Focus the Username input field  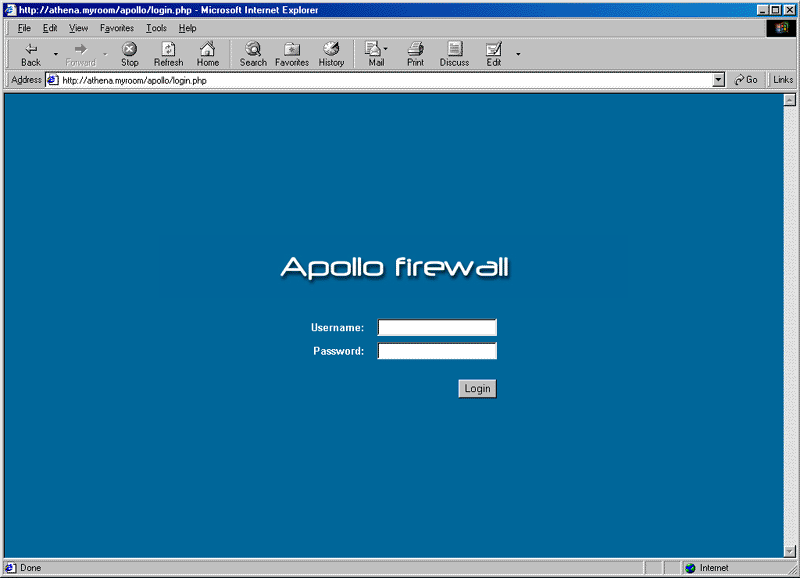pyautogui.click(x=437, y=328)
